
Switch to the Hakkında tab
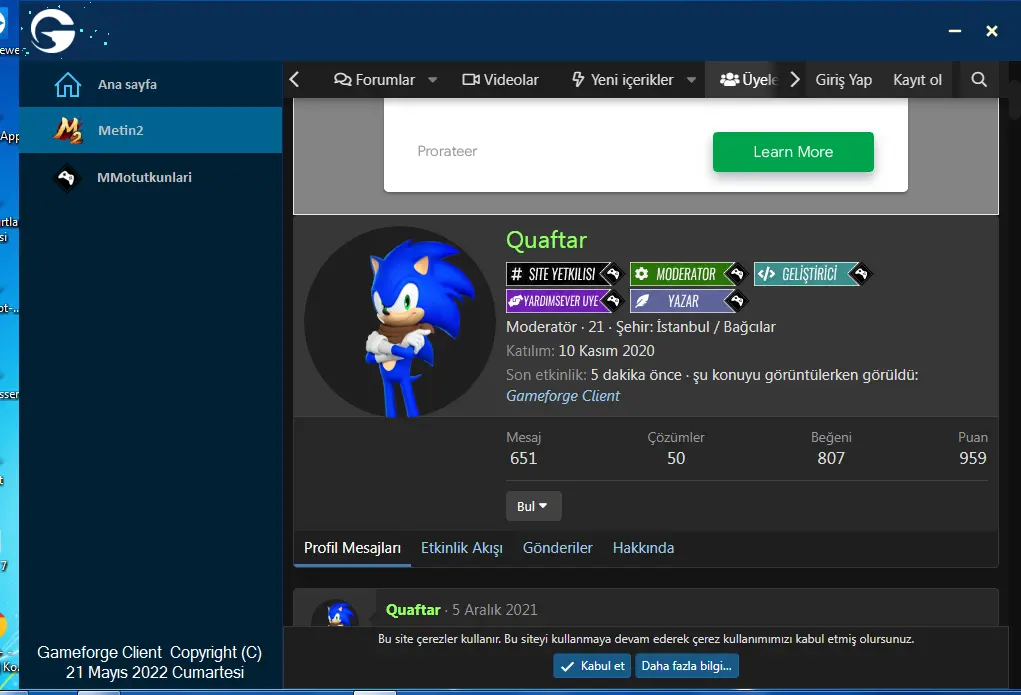tap(643, 548)
